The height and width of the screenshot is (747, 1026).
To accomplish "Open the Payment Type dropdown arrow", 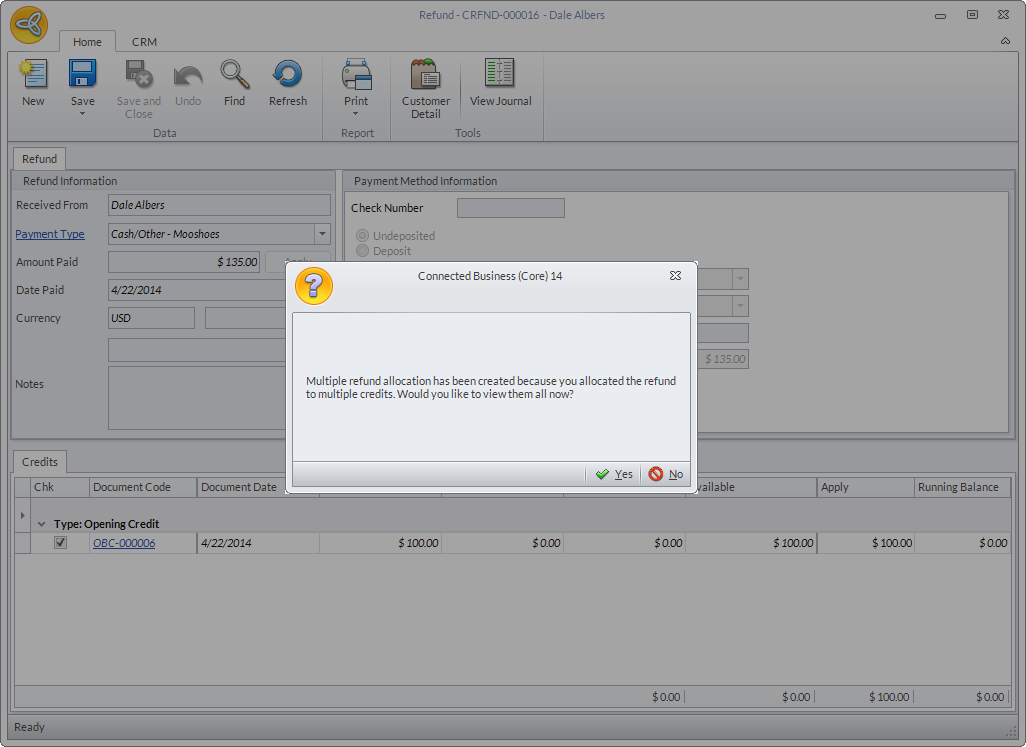I will click(x=322, y=234).
